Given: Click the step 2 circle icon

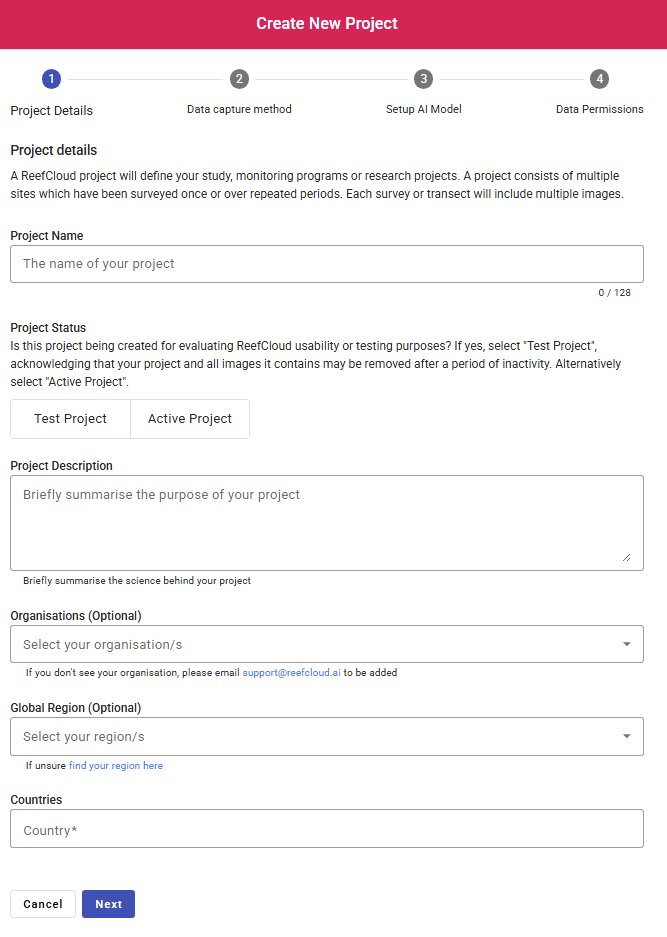Looking at the screenshot, I should [x=239, y=79].
